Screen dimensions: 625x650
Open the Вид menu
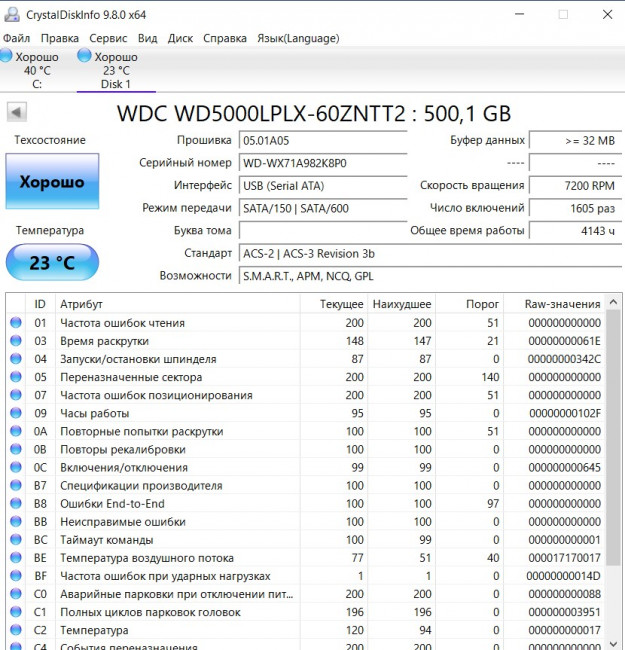pyautogui.click(x=148, y=39)
